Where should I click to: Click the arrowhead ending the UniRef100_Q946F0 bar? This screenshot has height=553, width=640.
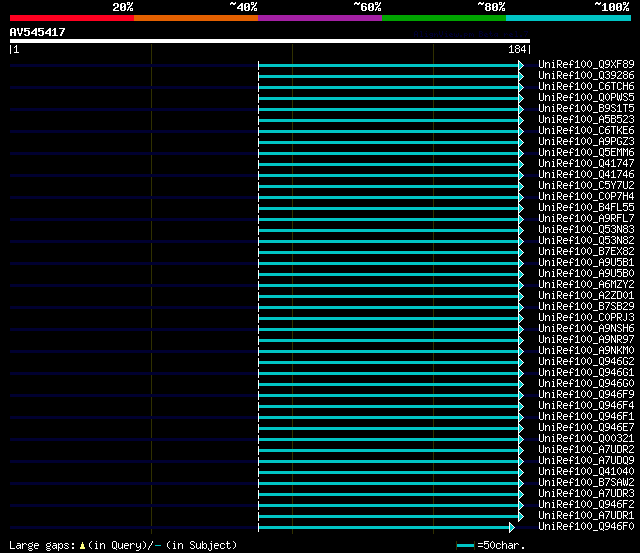point(512,528)
